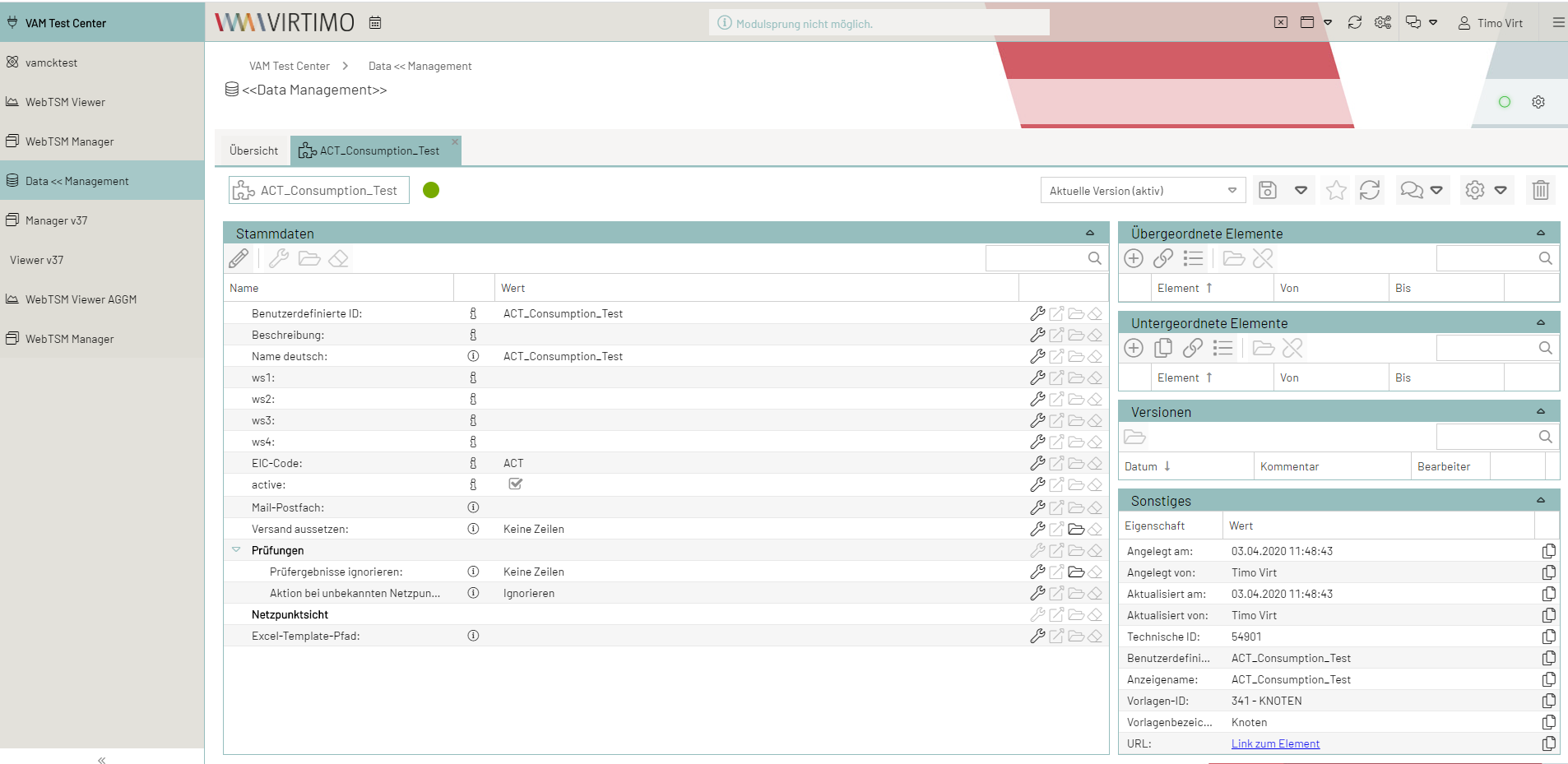Click the Ignorieren value in Aktion row
The height and width of the screenshot is (764, 1568).
point(529,593)
